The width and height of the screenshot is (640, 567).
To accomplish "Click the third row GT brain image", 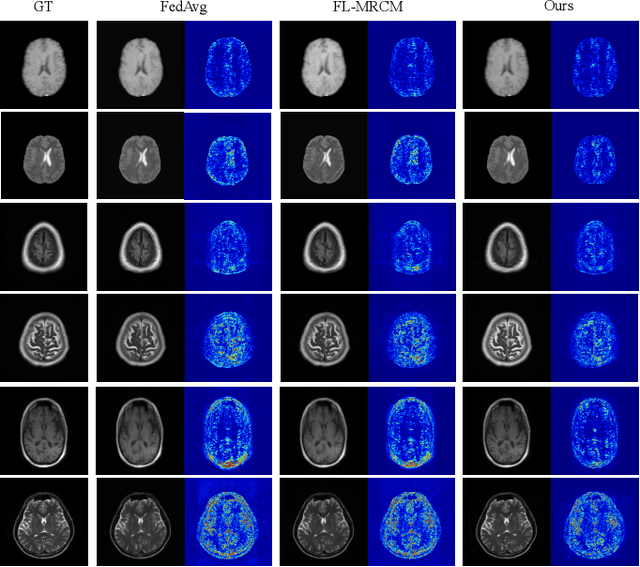I will click(x=44, y=246).
